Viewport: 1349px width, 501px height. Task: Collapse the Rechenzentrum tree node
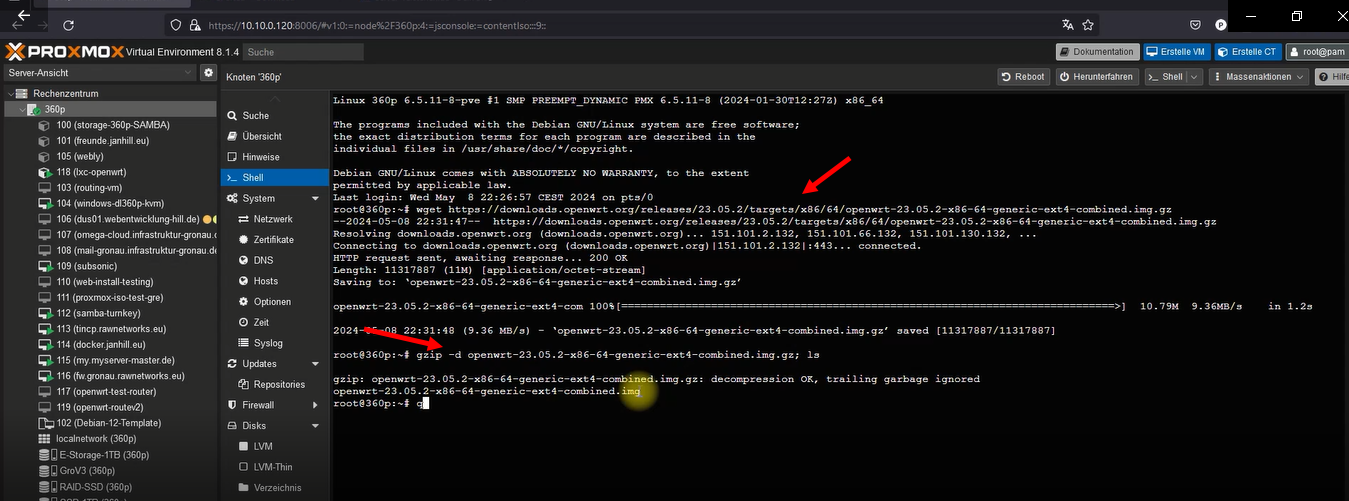[x=10, y=94]
